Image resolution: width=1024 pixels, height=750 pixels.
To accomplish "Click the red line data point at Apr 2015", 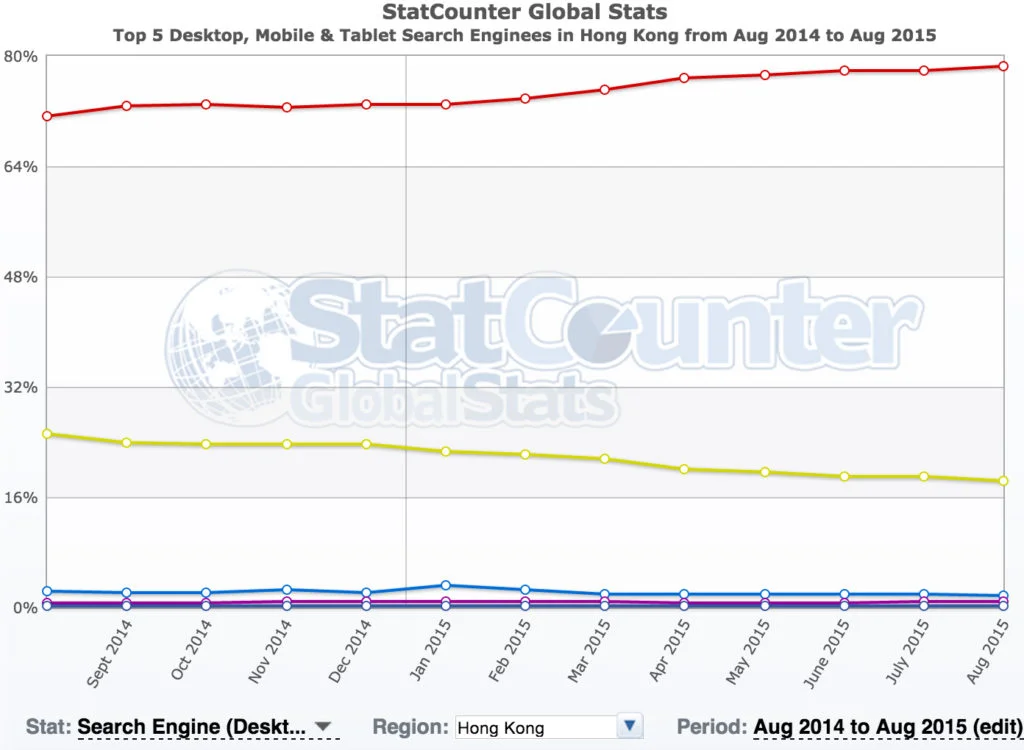I will (x=685, y=78).
